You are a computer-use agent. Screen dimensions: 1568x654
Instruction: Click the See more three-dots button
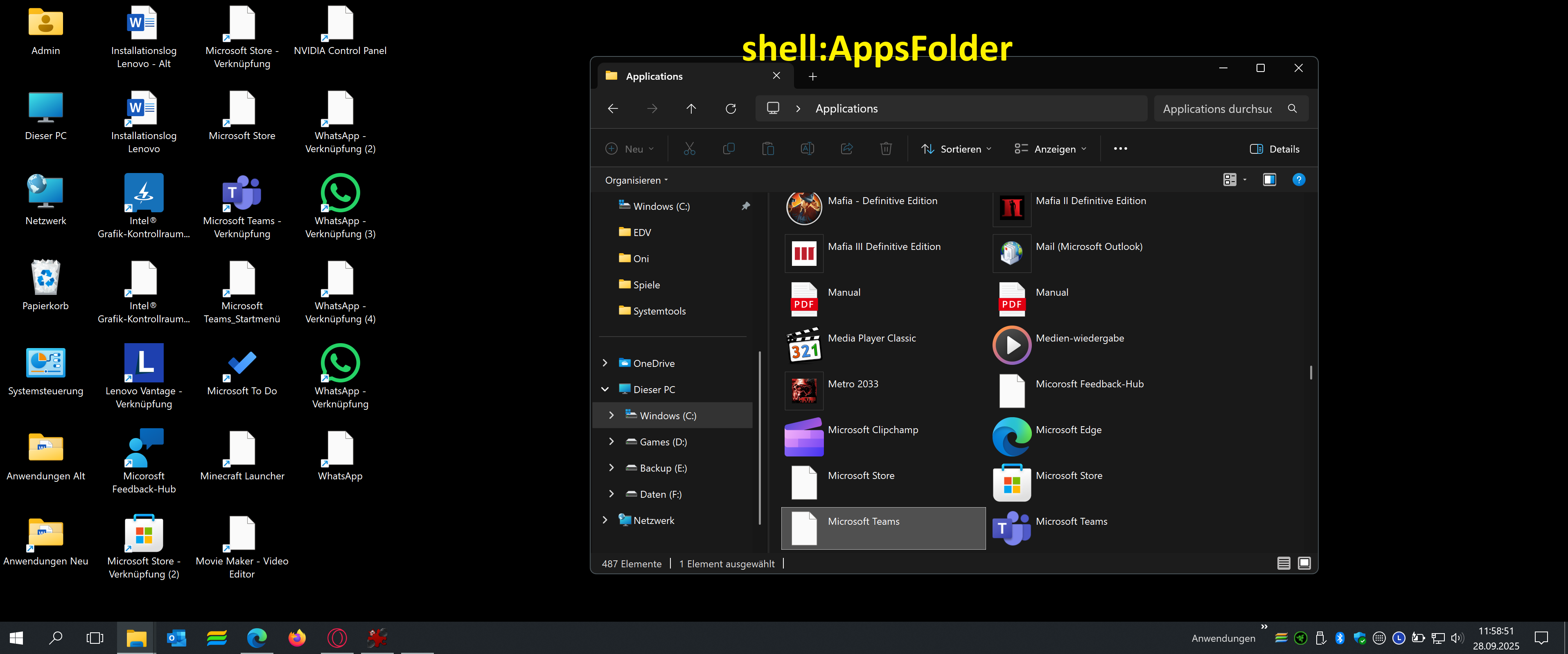[1120, 149]
